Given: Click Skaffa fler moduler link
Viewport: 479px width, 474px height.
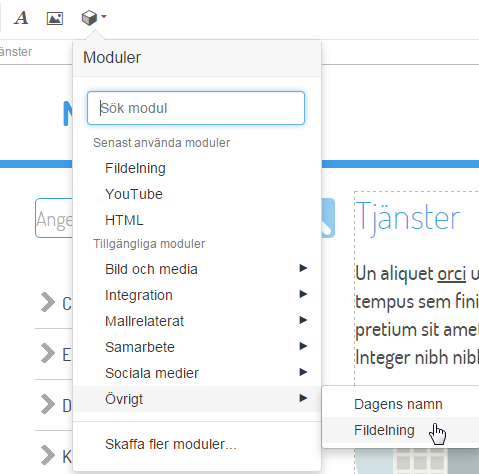Looking at the screenshot, I should pos(171,444).
